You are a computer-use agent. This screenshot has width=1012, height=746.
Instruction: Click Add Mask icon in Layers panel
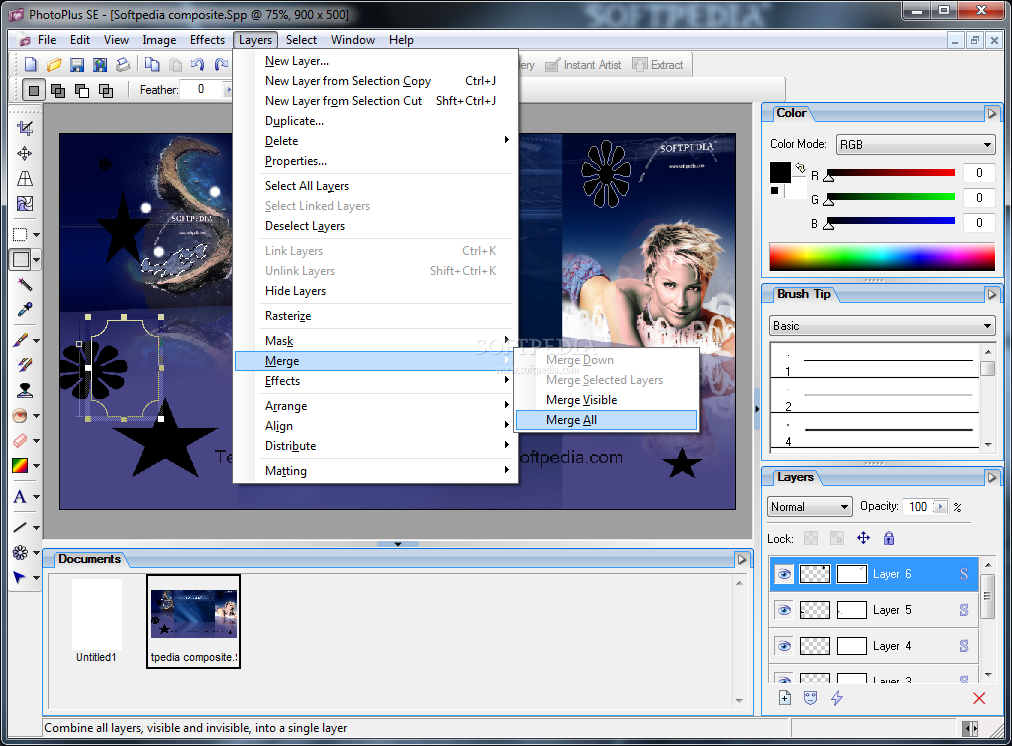(811, 698)
